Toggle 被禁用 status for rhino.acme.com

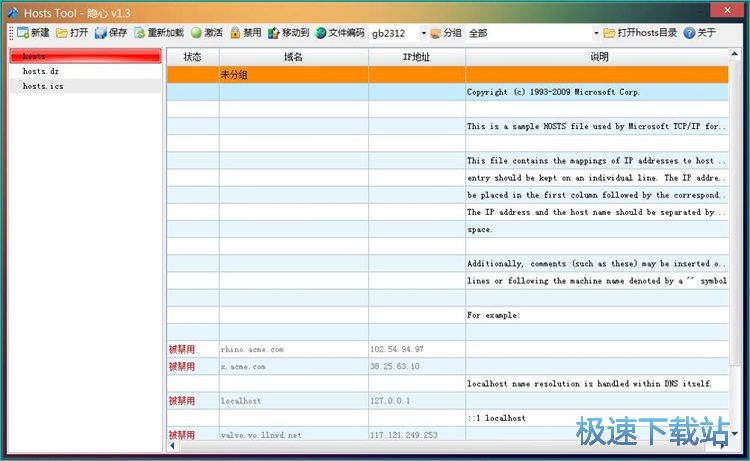tap(182, 350)
